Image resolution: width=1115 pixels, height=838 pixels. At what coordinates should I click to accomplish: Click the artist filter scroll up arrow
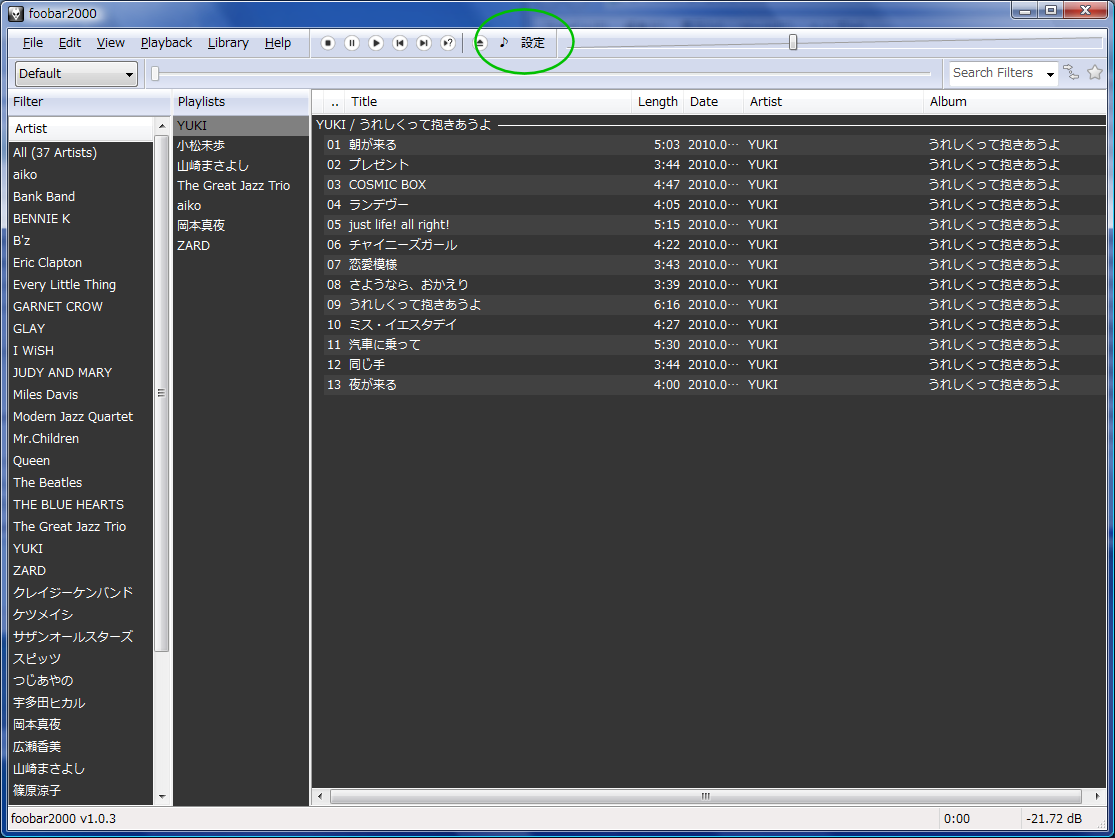coord(162,126)
